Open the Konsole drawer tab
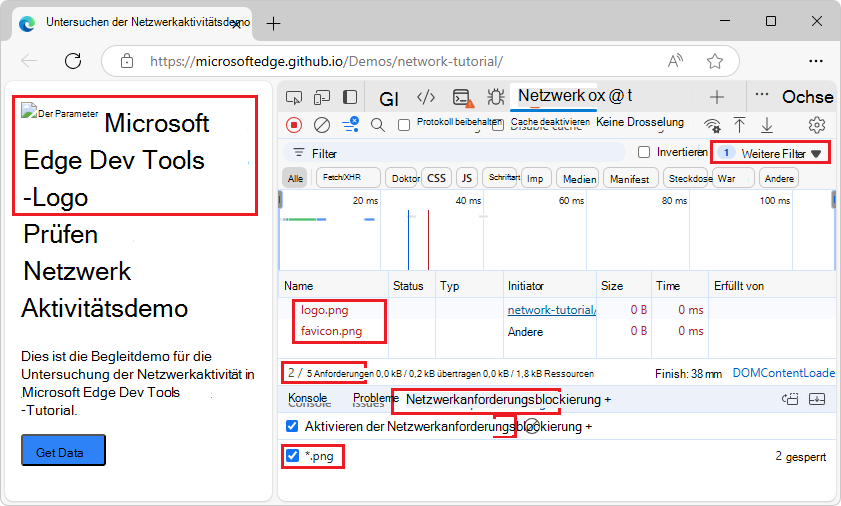The height and width of the screenshot is (506, 841). coord(308,398)
